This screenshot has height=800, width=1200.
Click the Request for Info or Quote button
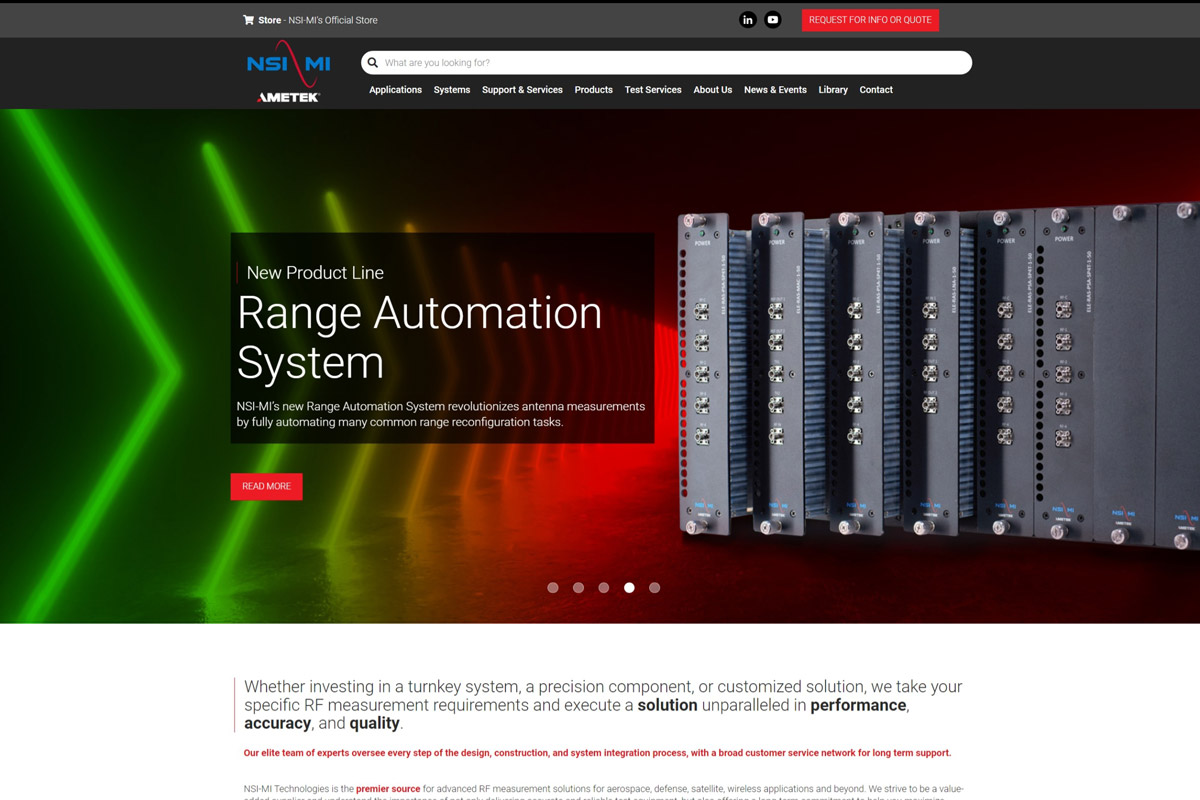point(870,20)
